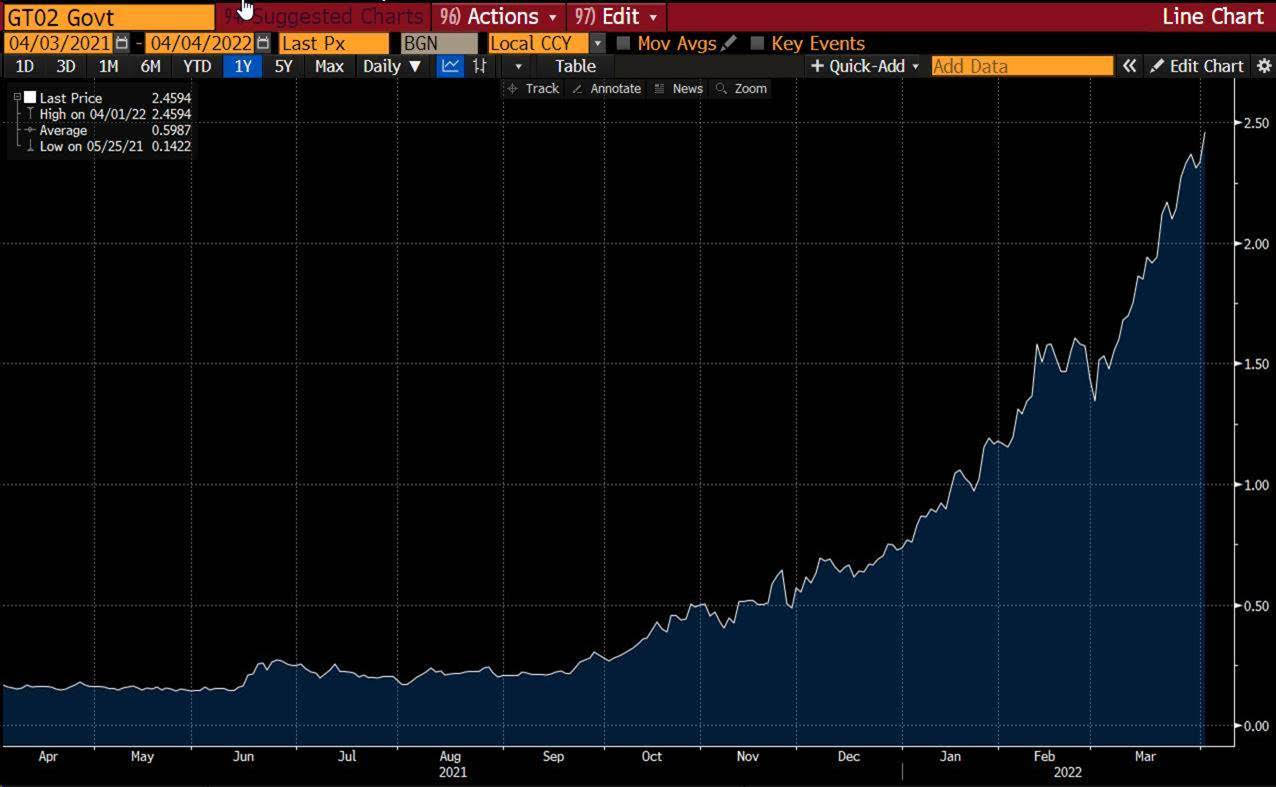Viewport: 1276px width, 787px height.
Task: Click the Low marker icon in legend
Action: (30, 146)
